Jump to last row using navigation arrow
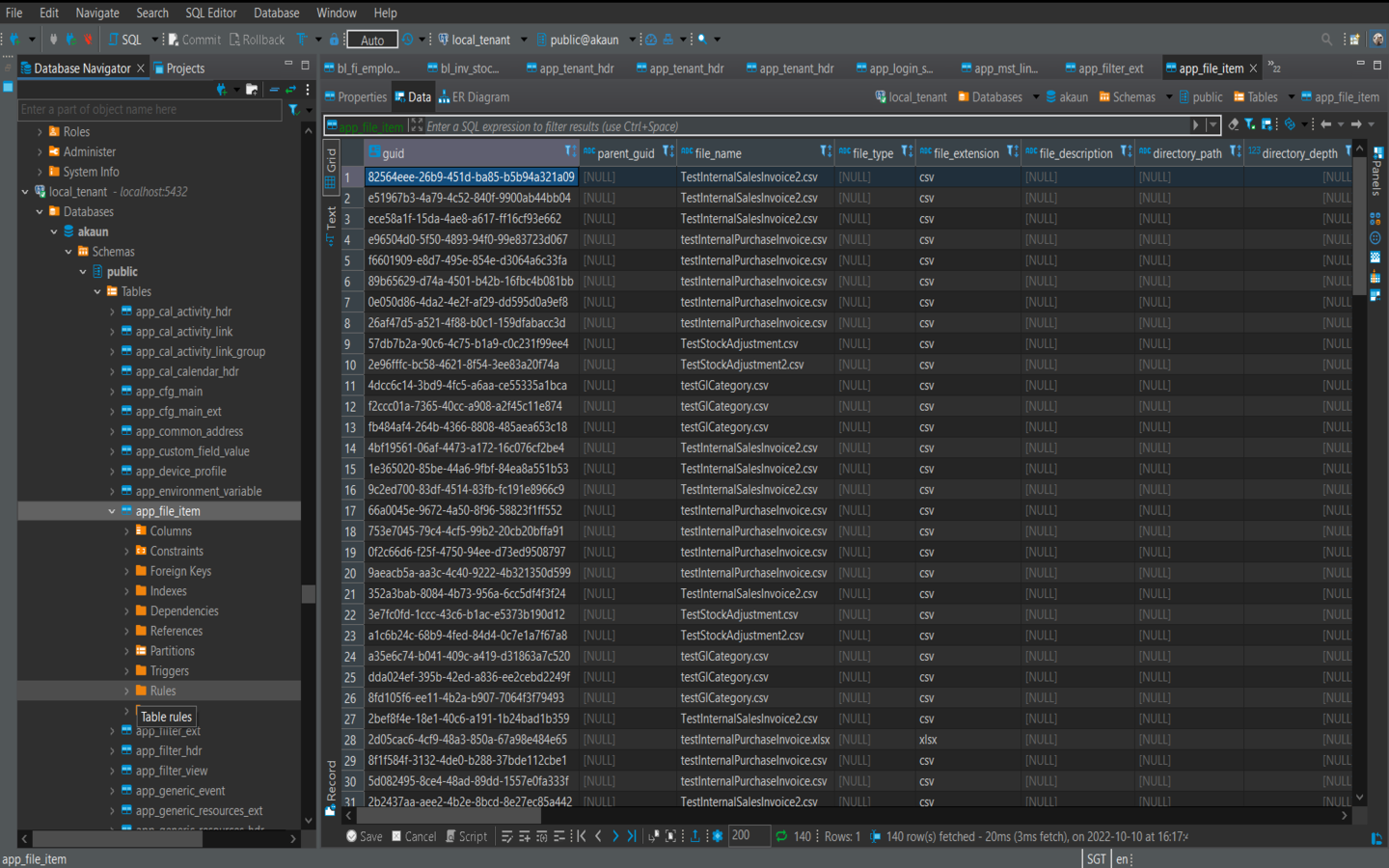This screenshot has width=1389, height=868. [x=632, y=836]
